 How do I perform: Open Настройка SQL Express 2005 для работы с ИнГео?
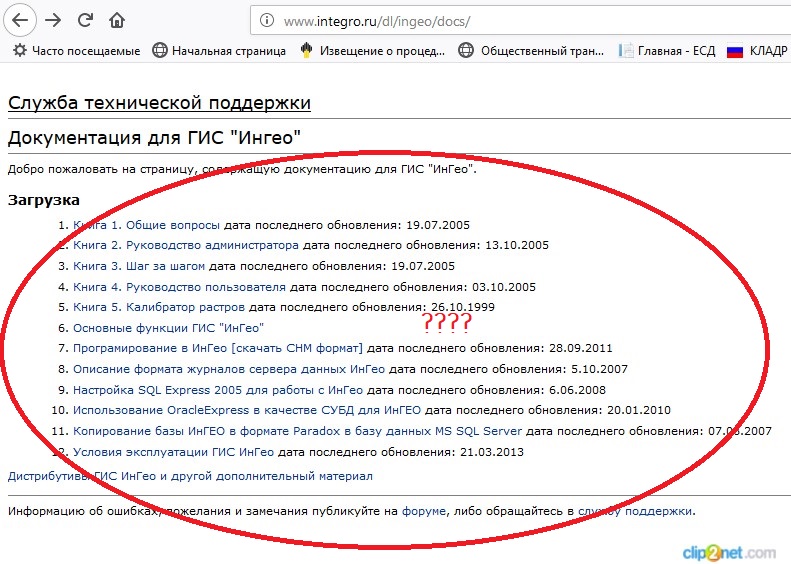point(218,390)
